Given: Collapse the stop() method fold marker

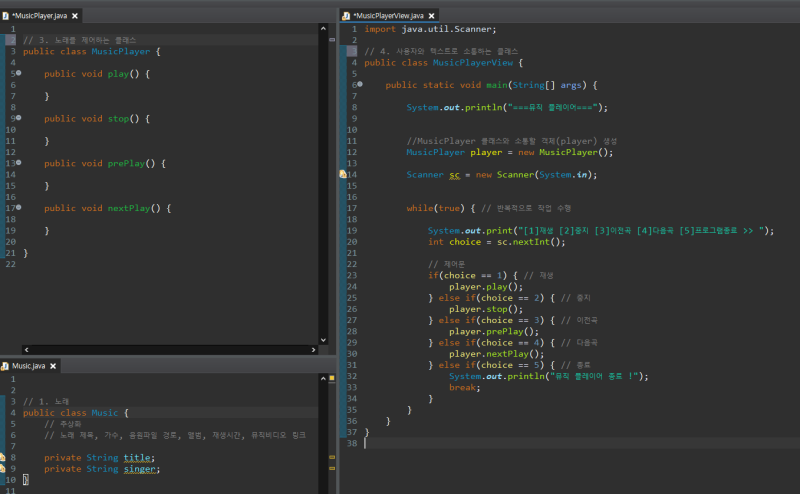Looking at the screenshot, I should [x=19, y=118].
